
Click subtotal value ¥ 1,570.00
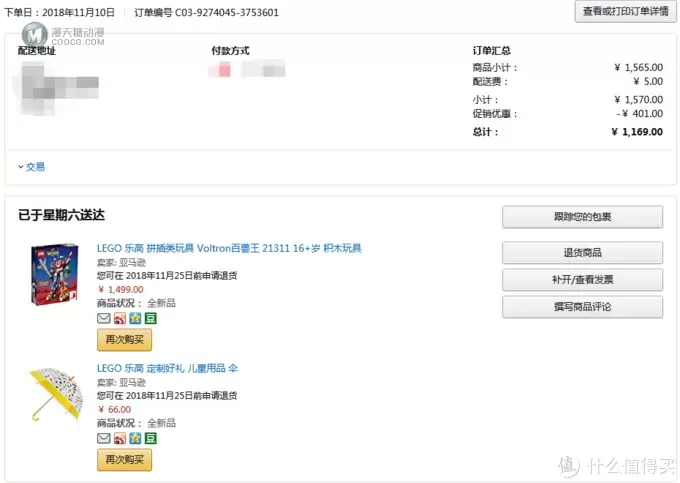point(639,100)
